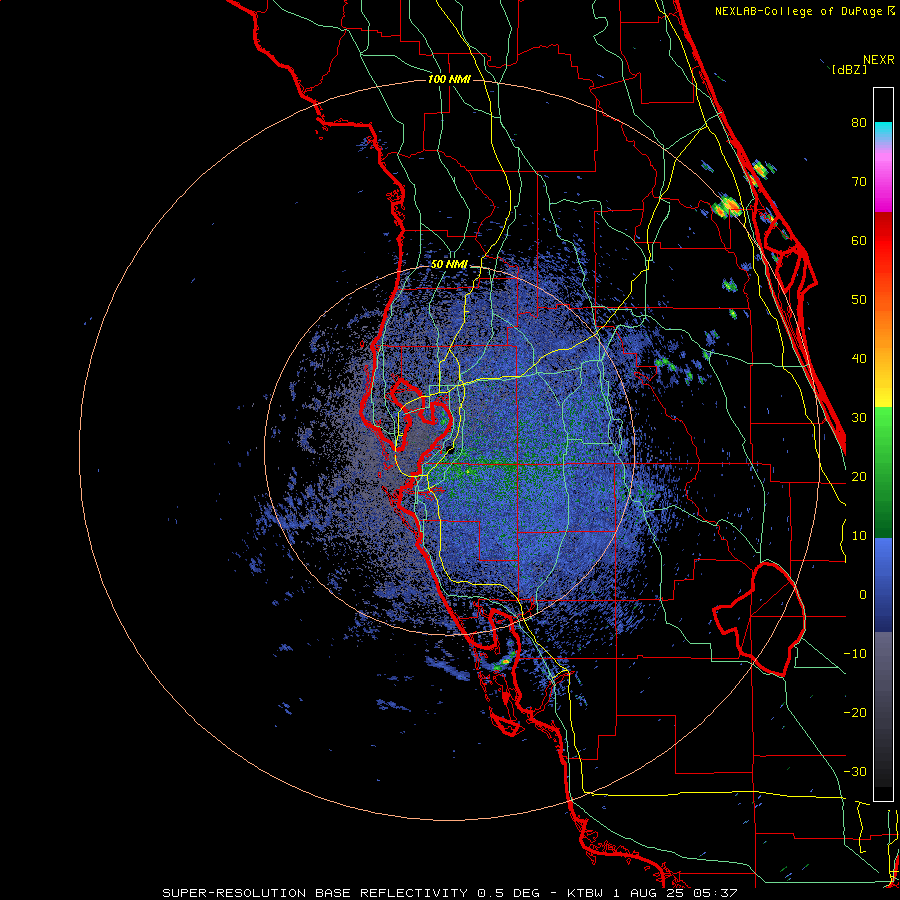
Task: Click the "50 NMI" range ring label
Action: coord(449,265)
